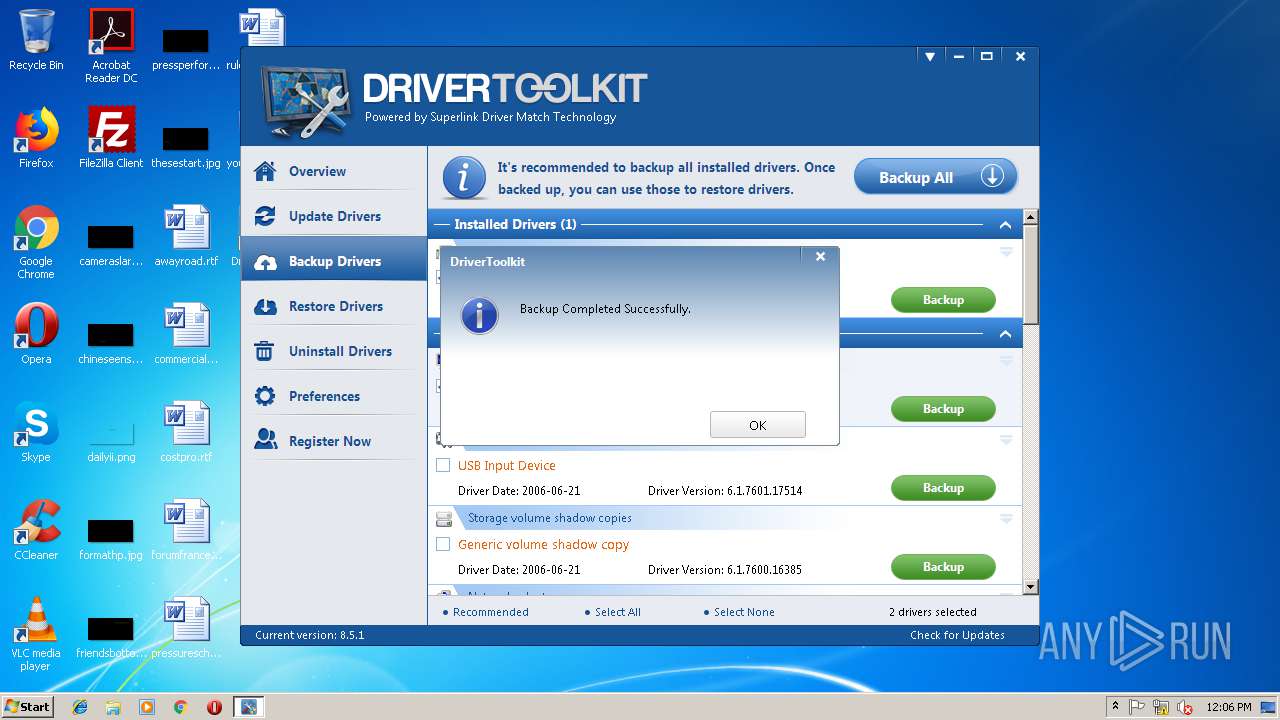Click Generic volume shadow copy name

tap(543, 544)
